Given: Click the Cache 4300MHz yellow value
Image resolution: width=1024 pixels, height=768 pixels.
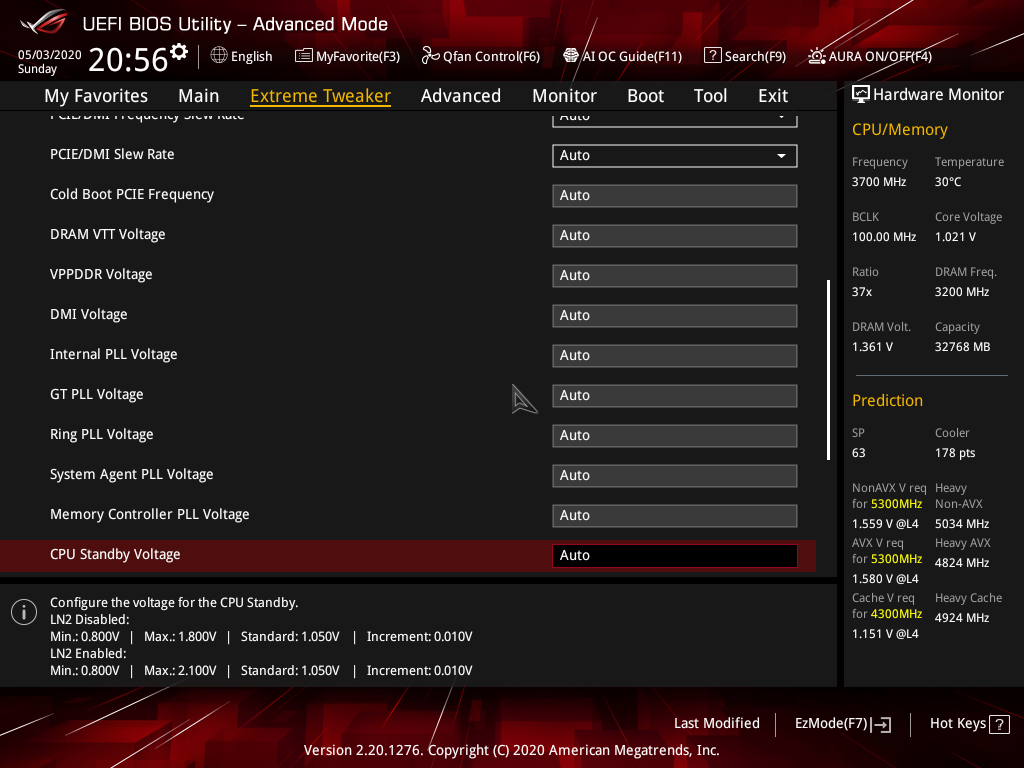Looking at the screenshot, I should tap(896, 614).
